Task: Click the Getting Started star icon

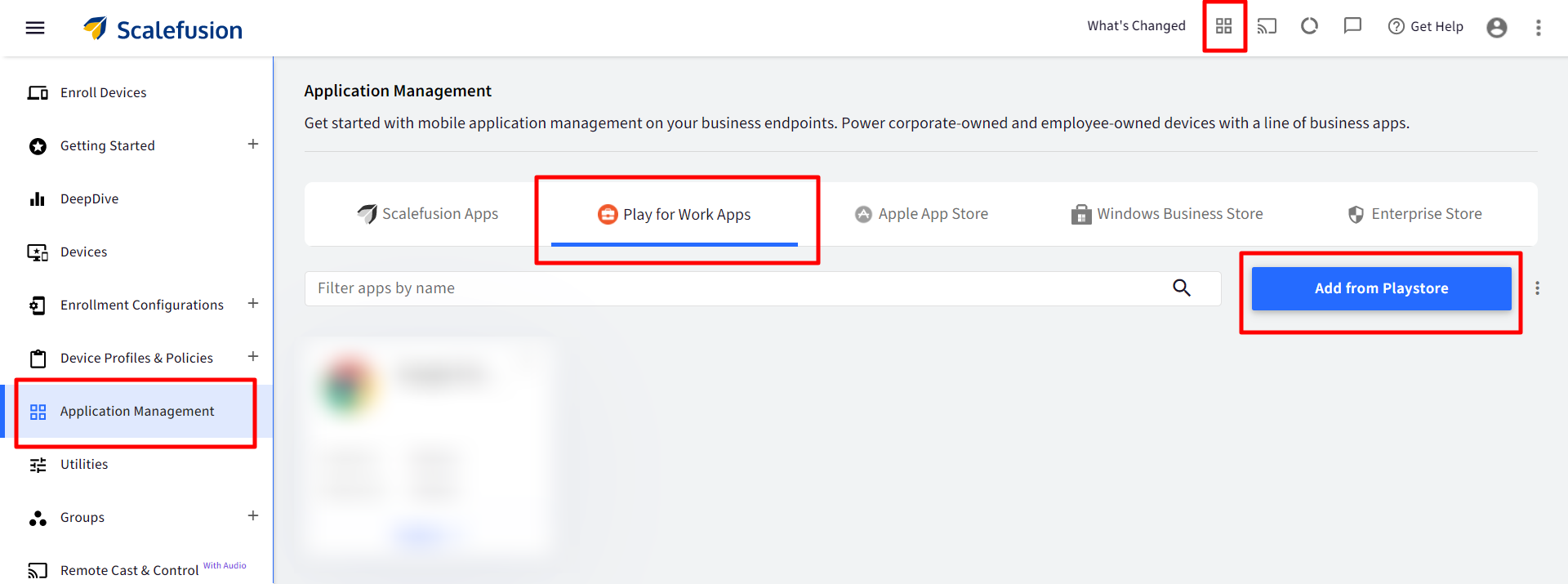Action: pyautogui.click(x=38, y=146)
